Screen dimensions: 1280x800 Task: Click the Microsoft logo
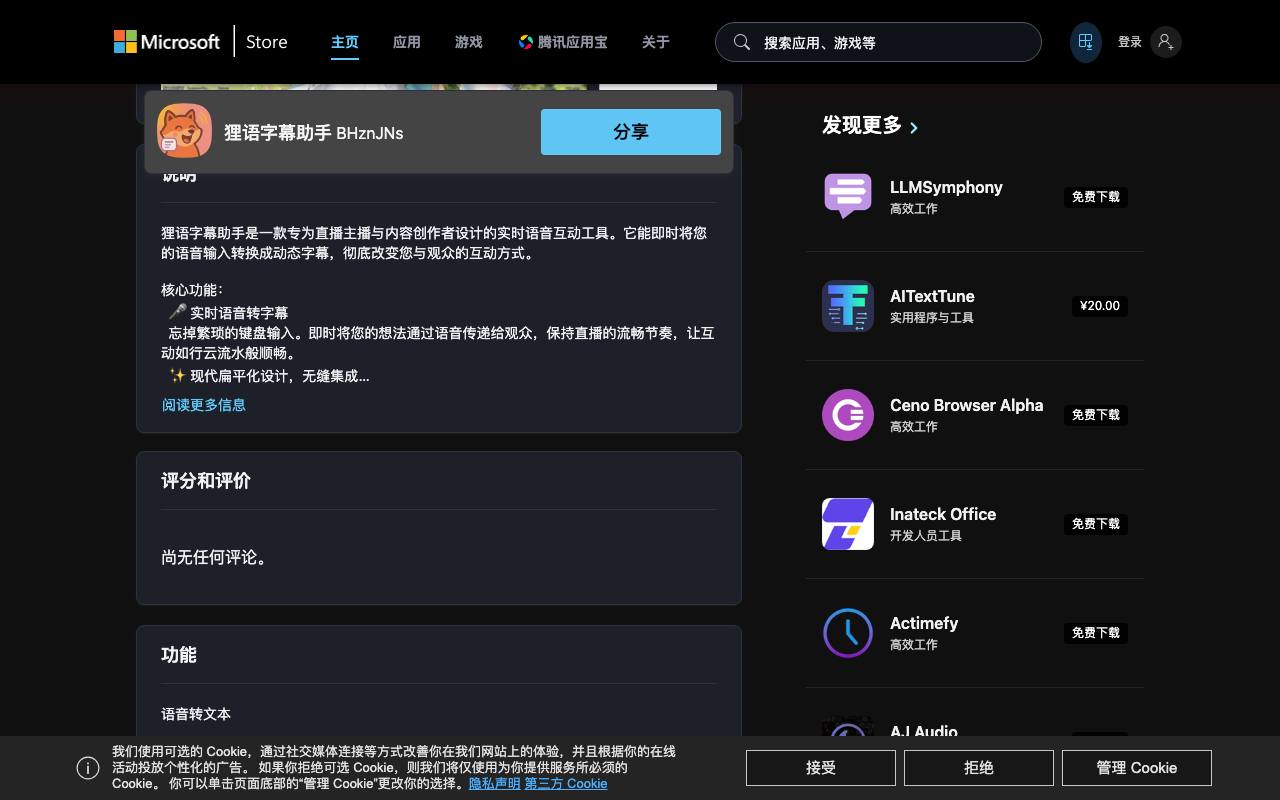pyautogui.click(x=167, y=42)
